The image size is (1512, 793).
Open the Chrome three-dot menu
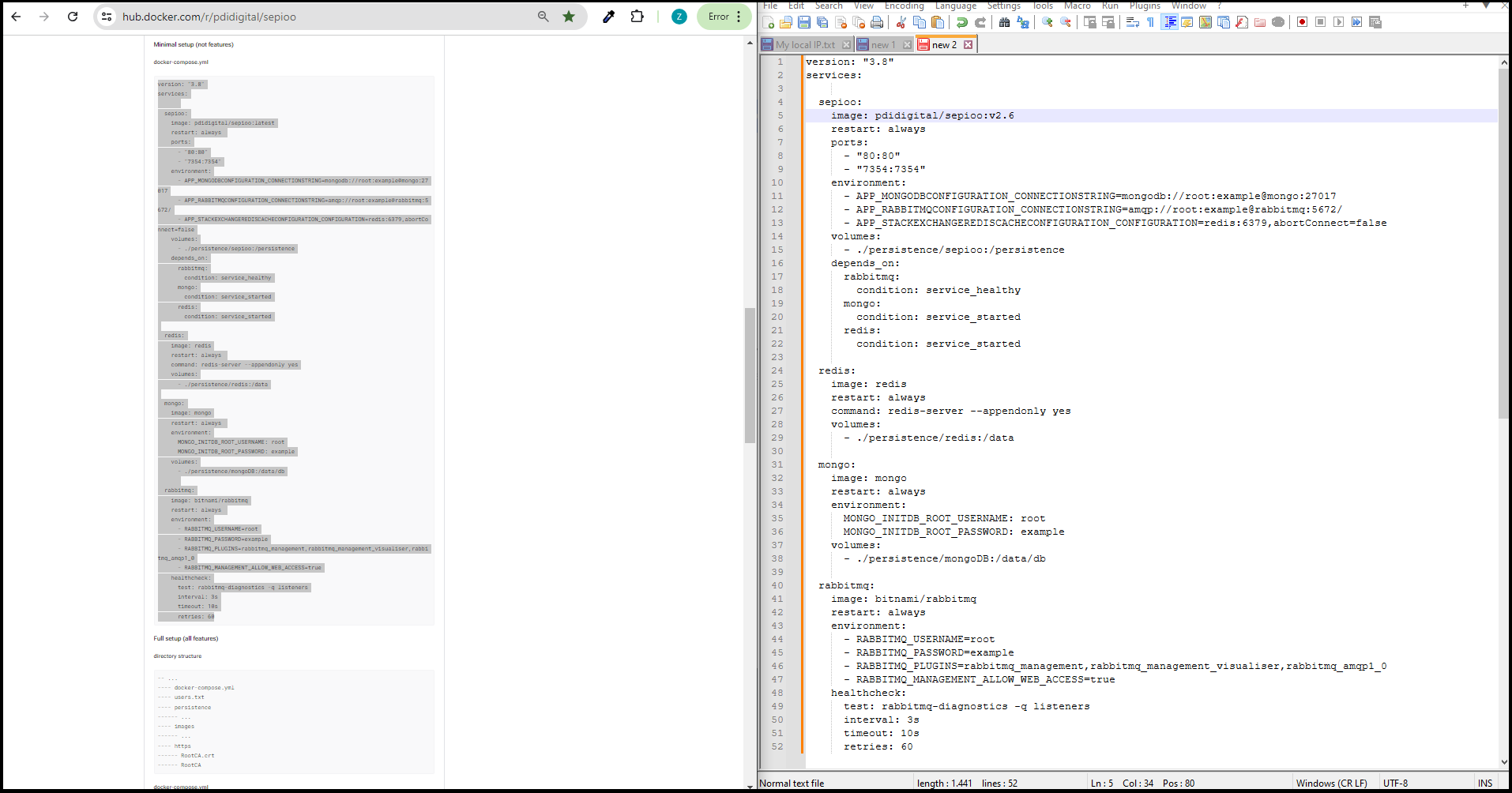coord(739,17)
